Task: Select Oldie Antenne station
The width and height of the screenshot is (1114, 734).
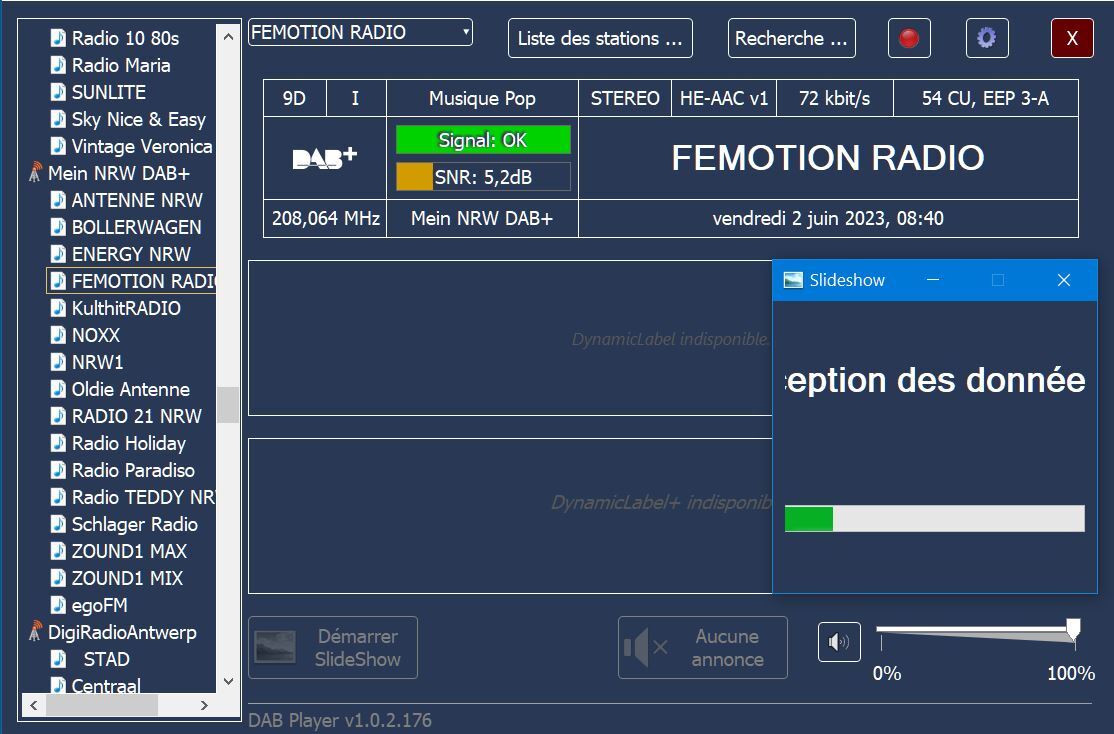Action: [x=131, y=389]
